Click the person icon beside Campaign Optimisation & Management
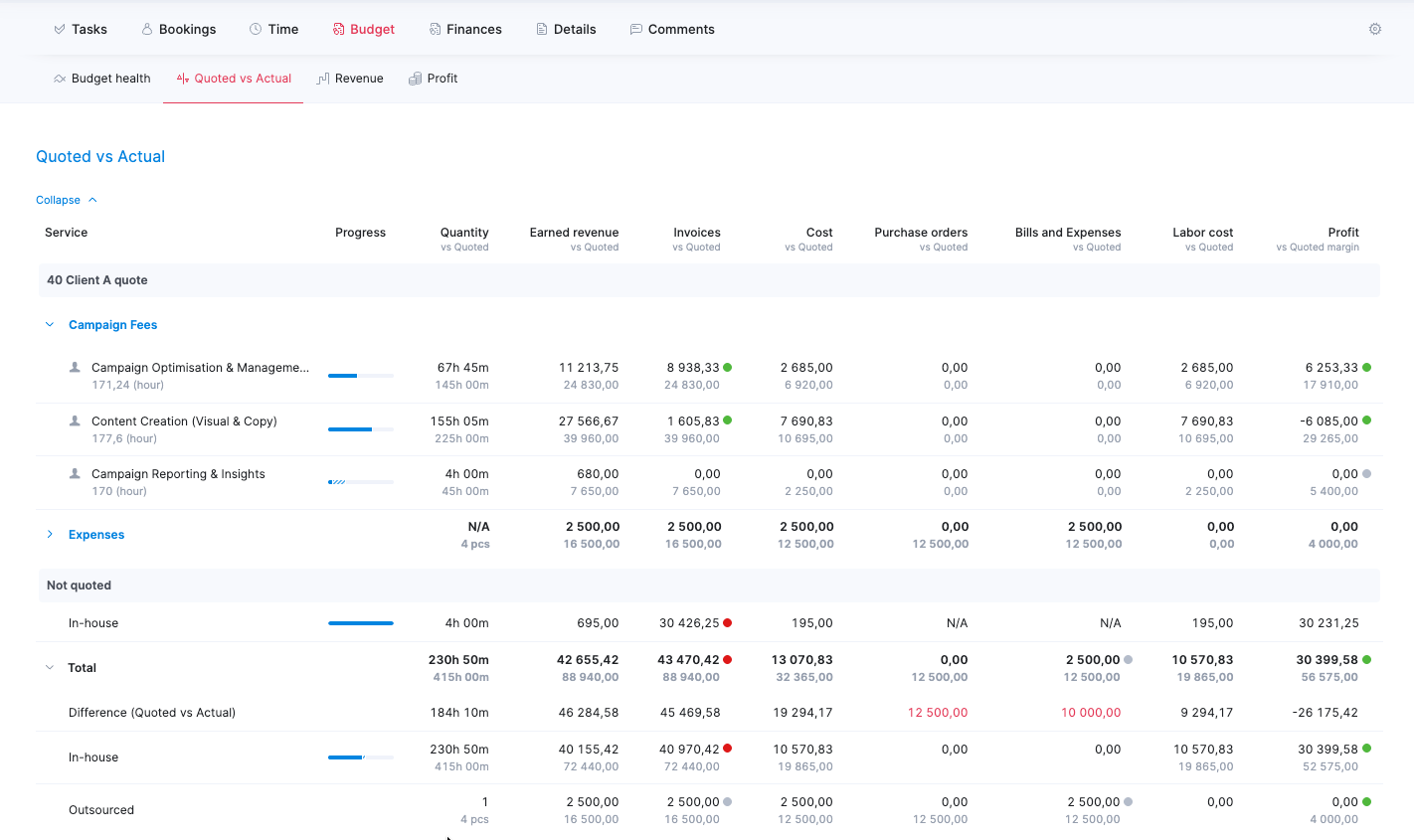Image resolution: width=1414 pixels, height=840 pixels. [75, 367]
